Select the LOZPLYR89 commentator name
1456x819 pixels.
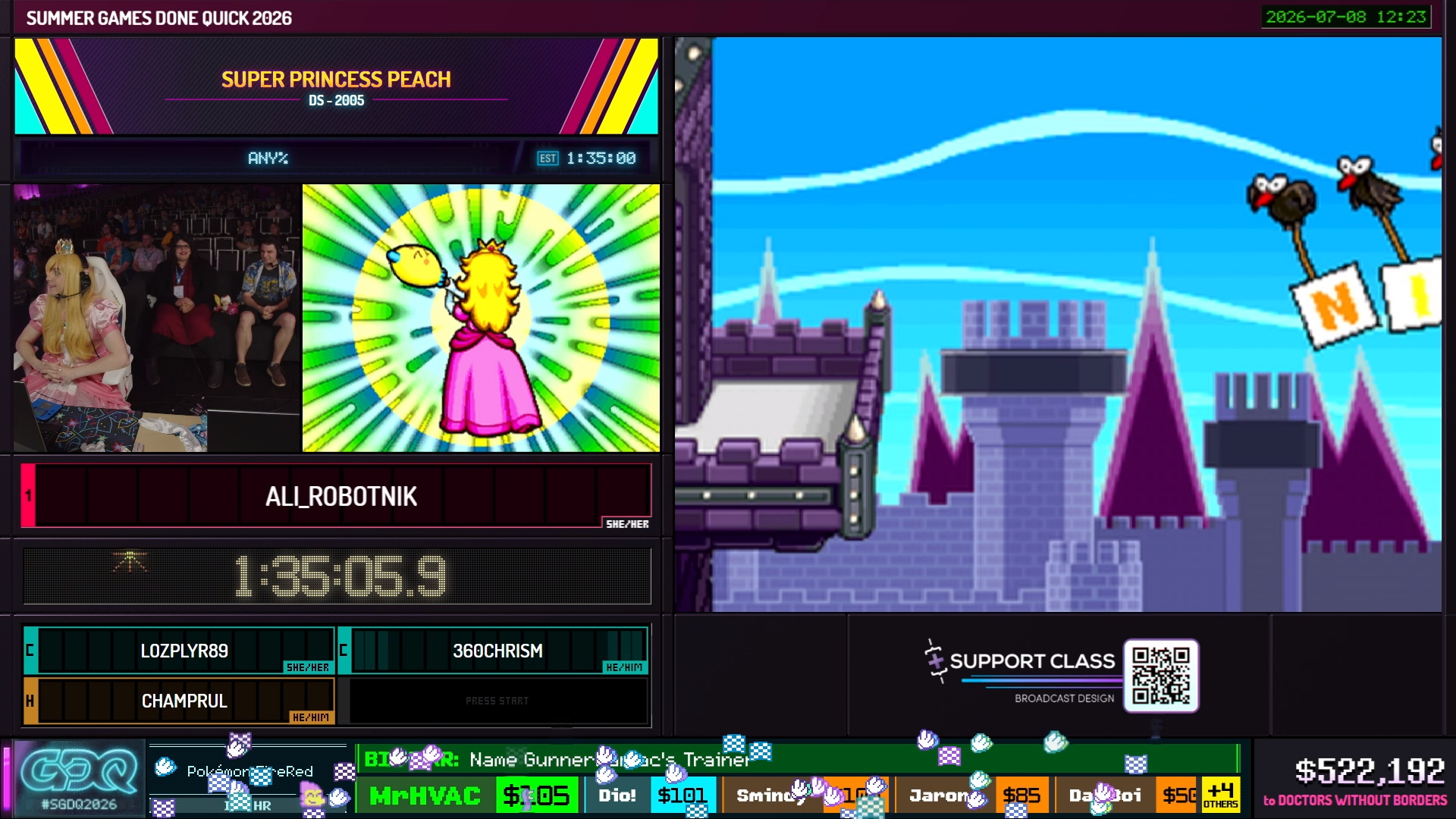pos(184,651)
